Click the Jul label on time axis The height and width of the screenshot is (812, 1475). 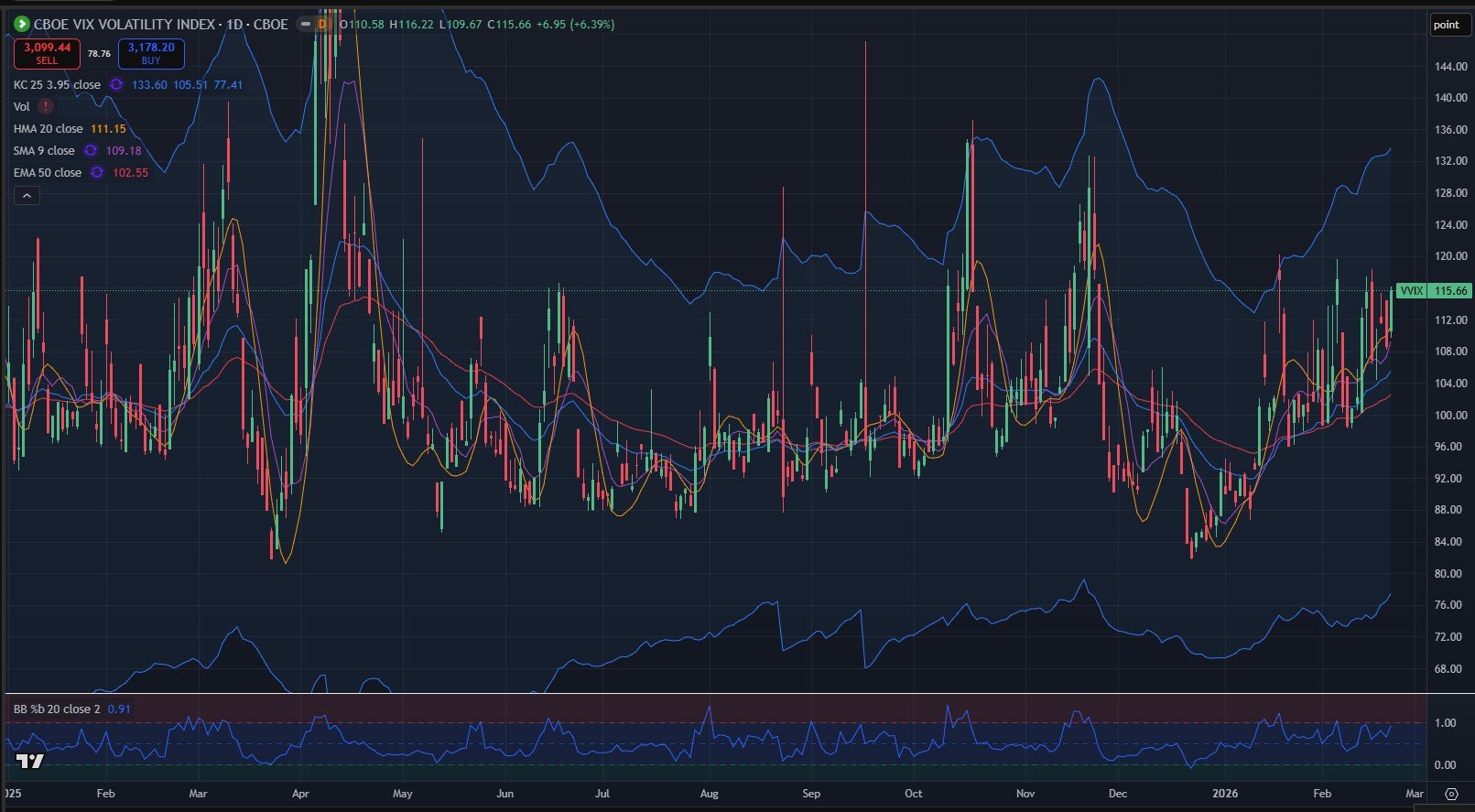coord(602,794)
